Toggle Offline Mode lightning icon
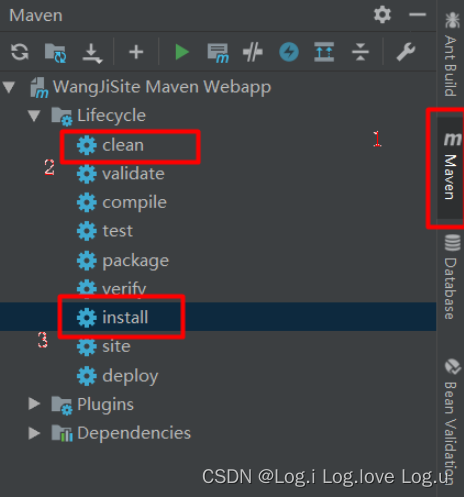This screenshot has width=464, height=497. pyautogui.click(x=289, y=52)
